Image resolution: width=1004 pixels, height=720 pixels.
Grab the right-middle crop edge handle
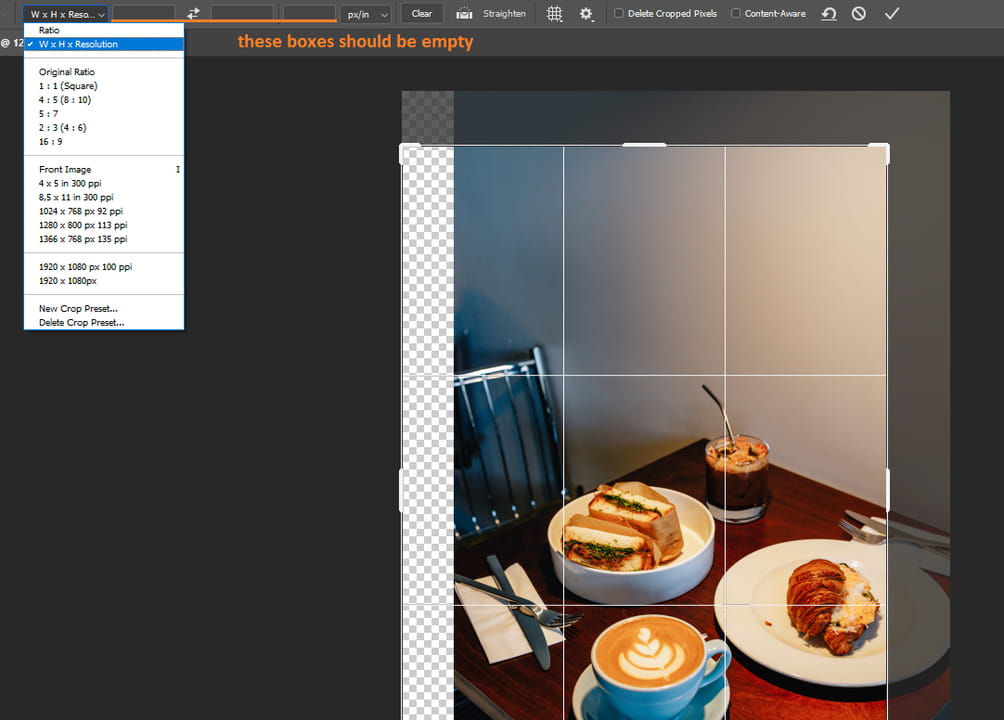[x=887, y=490]
